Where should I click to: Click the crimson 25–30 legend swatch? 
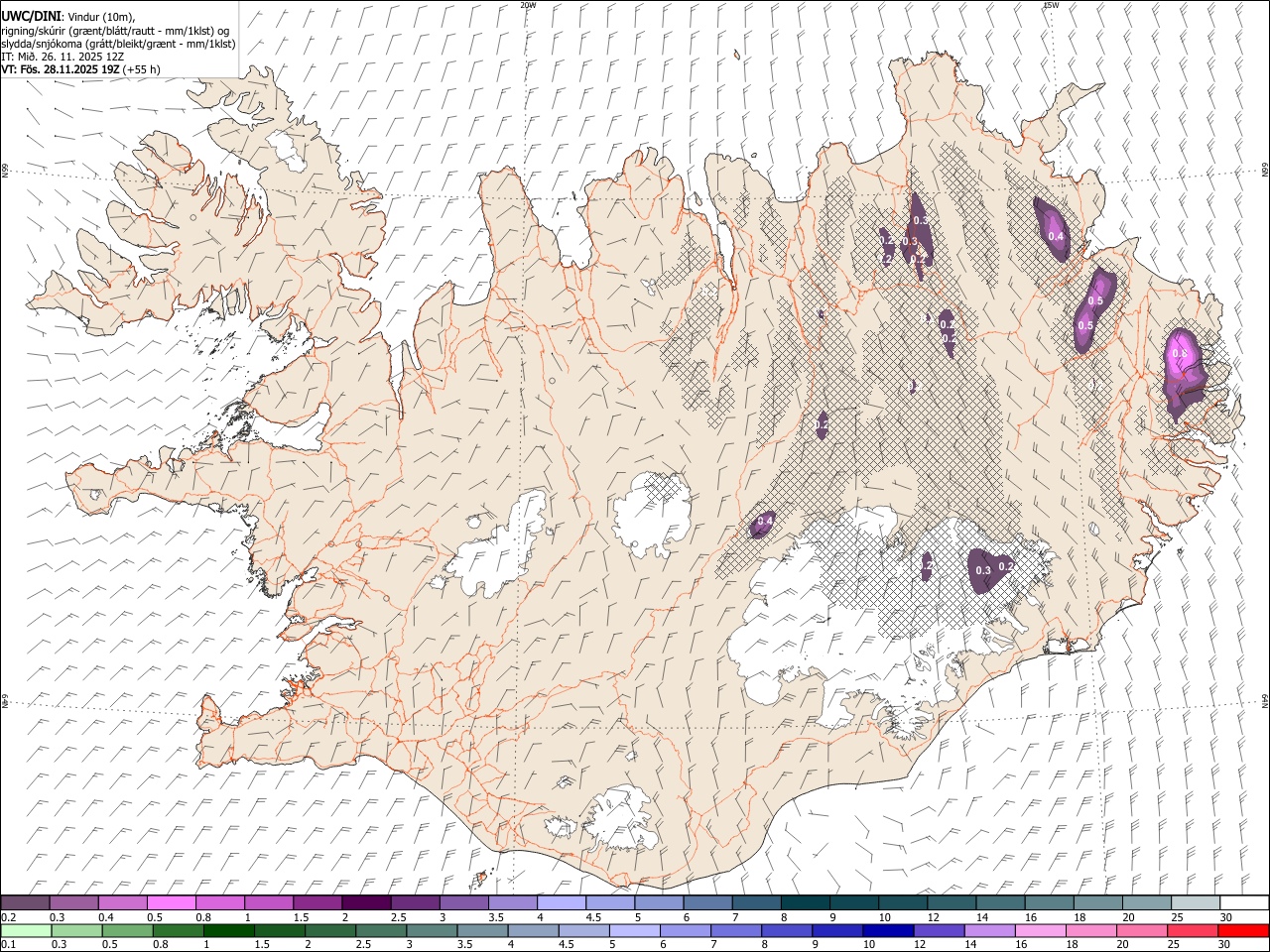[x=1192, y=930]
